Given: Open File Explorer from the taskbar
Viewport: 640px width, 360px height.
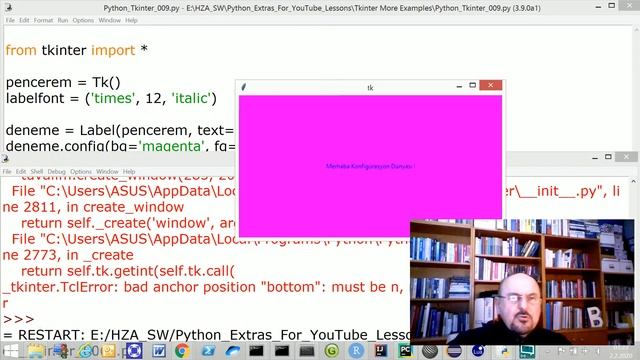Looking at the screenshot, I should (36, 351).
